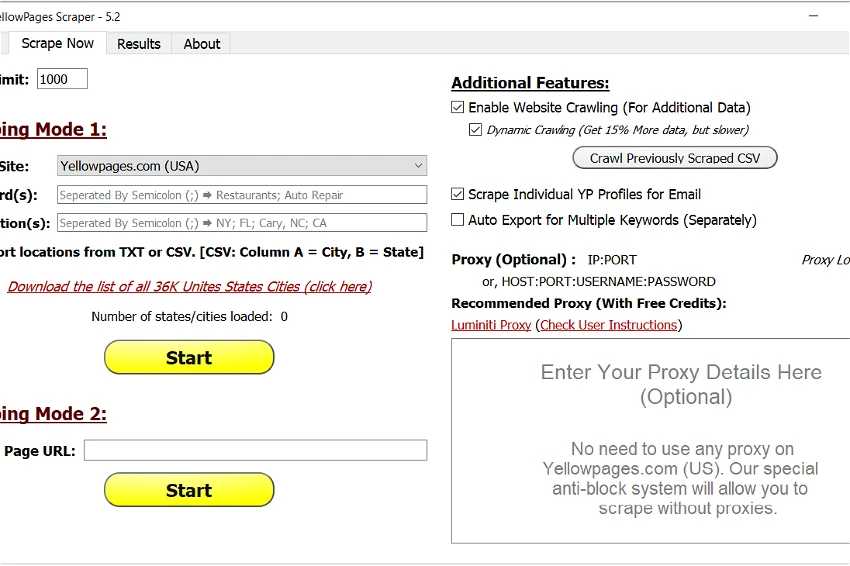
Task: Click the limit field showing 1000
Action: coord(62,79)
